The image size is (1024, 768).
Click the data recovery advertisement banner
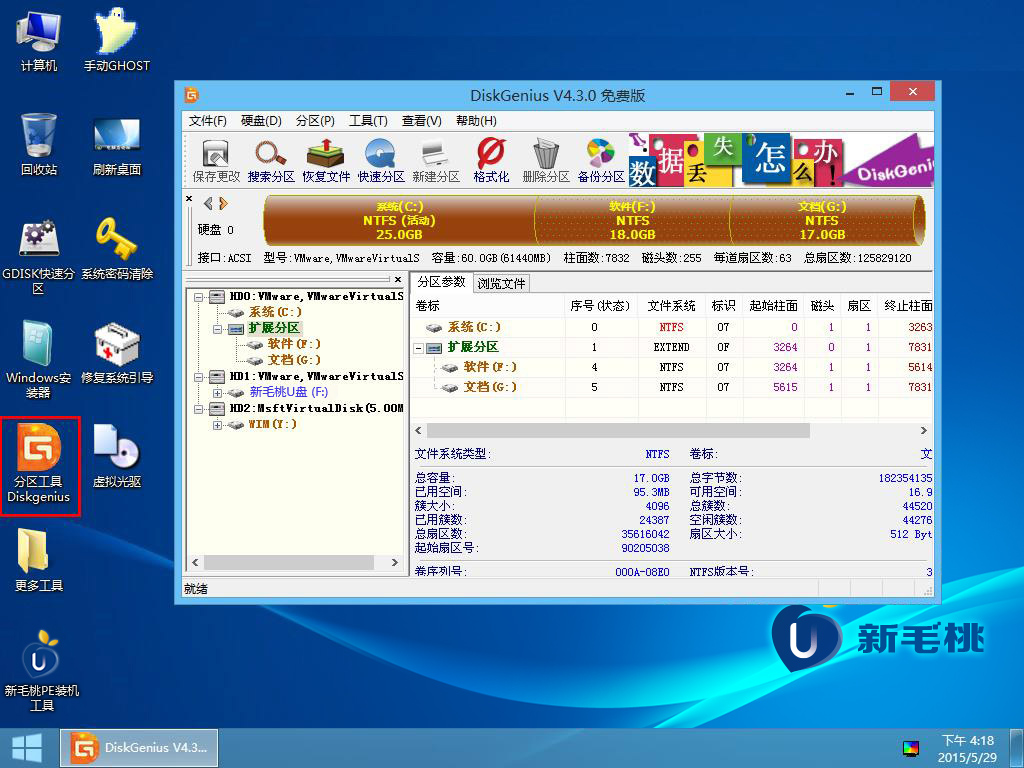click(781, 160)
